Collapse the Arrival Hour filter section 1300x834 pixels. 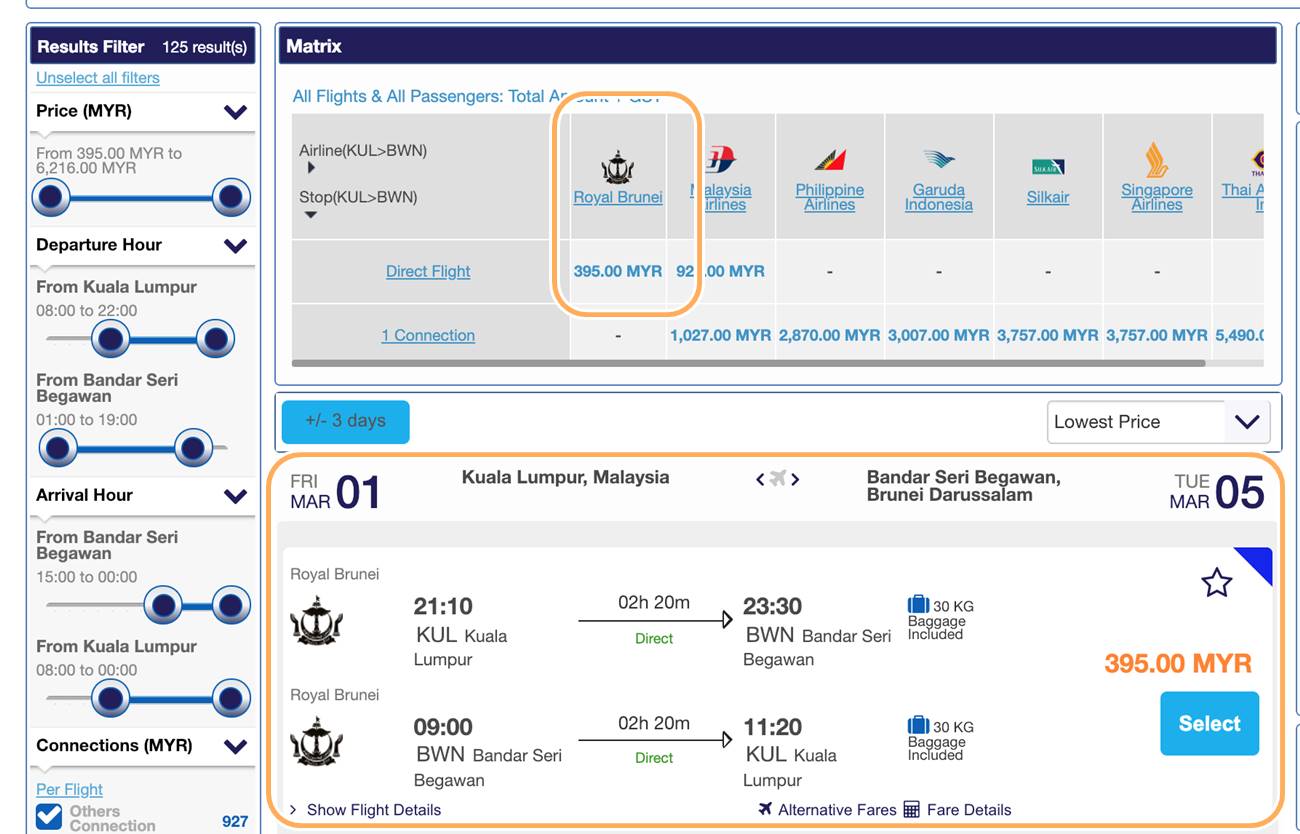(236, 496)
